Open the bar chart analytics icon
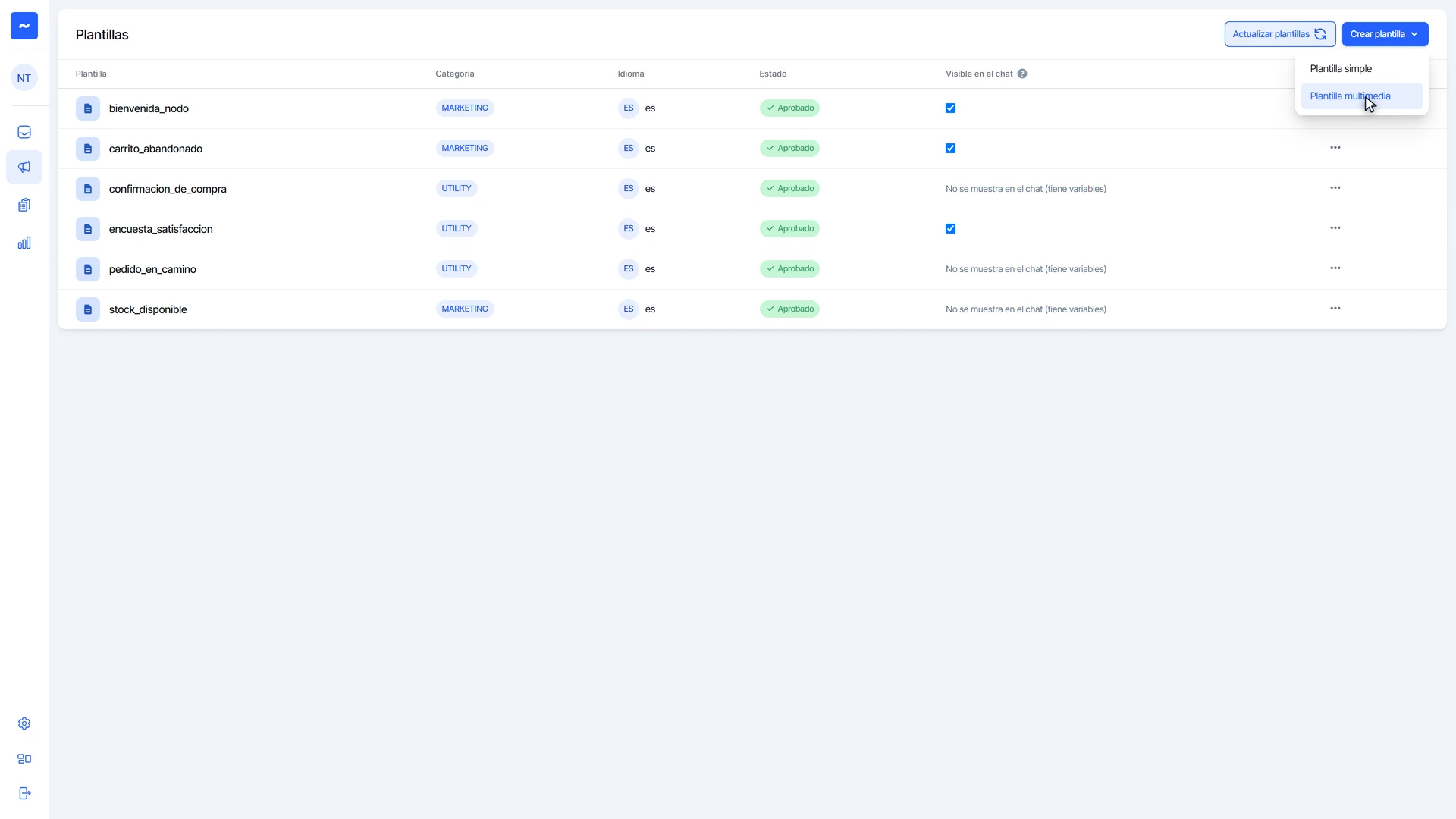Viewport: 1456px width, 819px height. (24, 243)
